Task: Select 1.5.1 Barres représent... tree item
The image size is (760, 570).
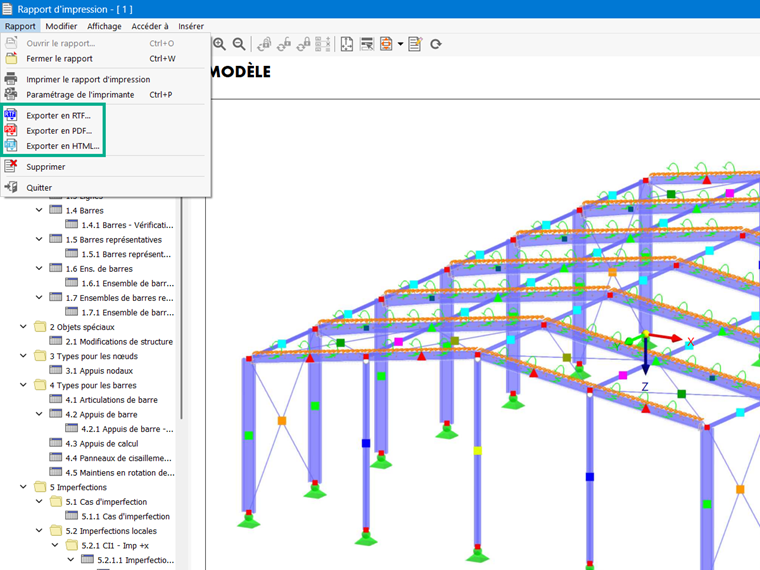Action: point(126,254)
